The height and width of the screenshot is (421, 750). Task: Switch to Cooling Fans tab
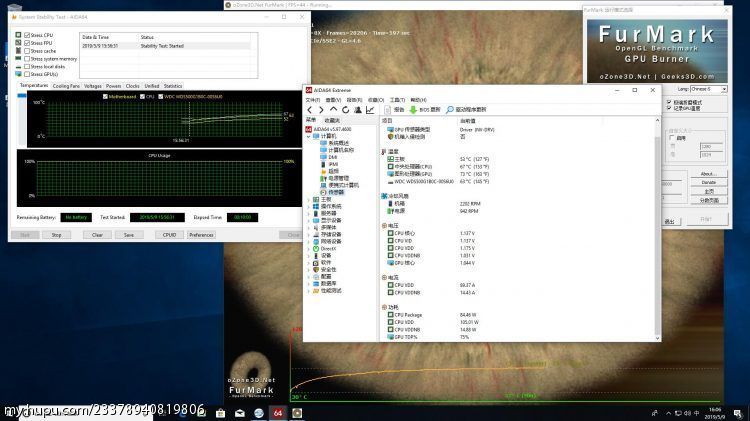(66, 86)
